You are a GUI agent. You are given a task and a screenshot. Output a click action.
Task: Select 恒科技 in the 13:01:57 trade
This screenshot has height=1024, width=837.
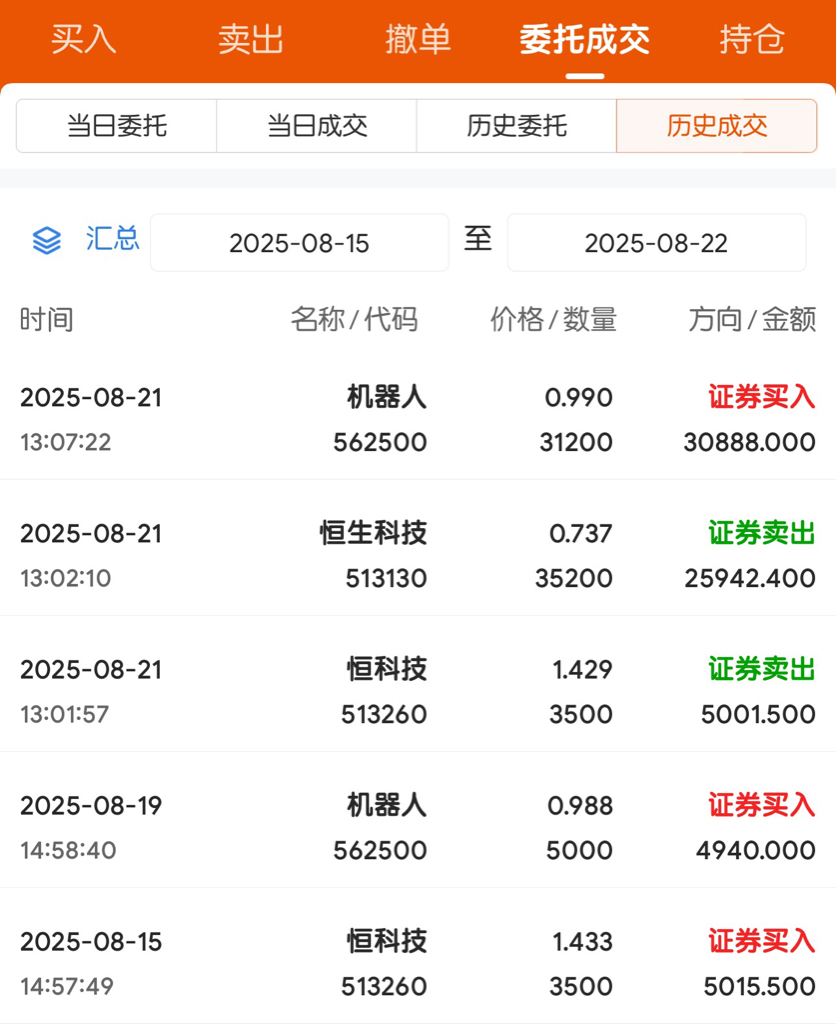(387, 669)
